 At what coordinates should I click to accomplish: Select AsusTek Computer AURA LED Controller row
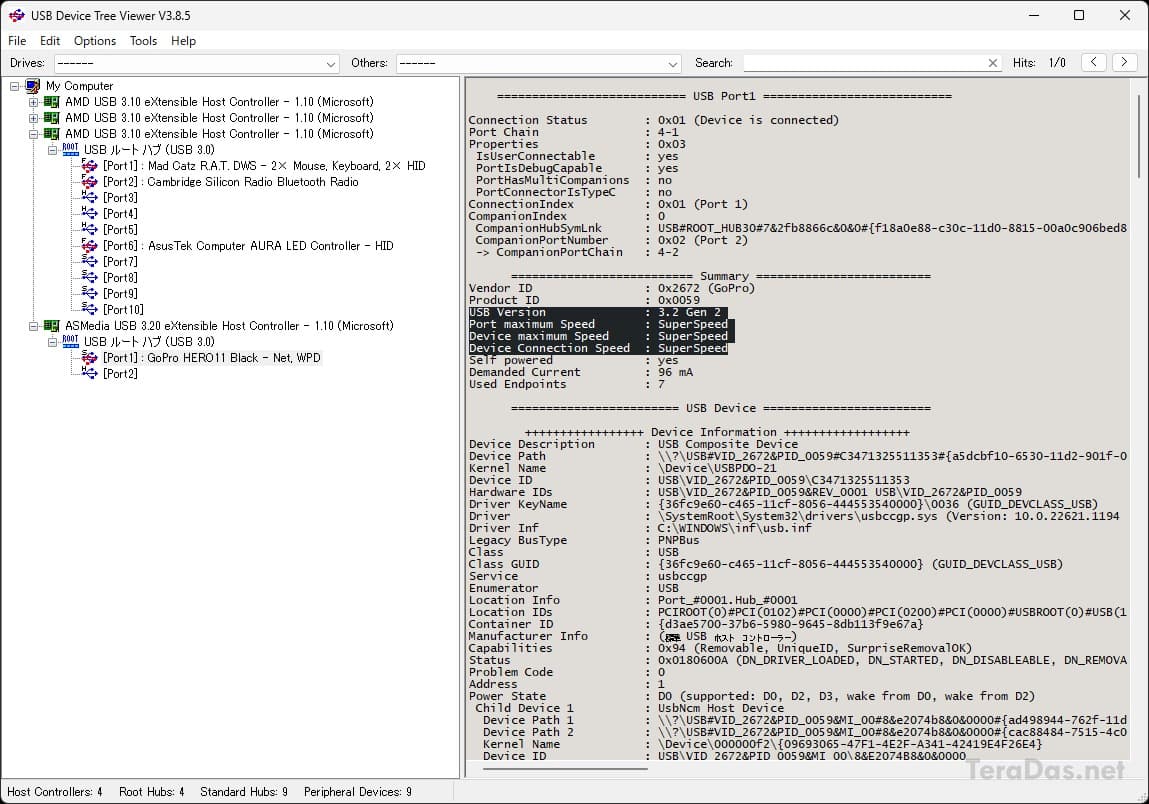click(248, 246)
